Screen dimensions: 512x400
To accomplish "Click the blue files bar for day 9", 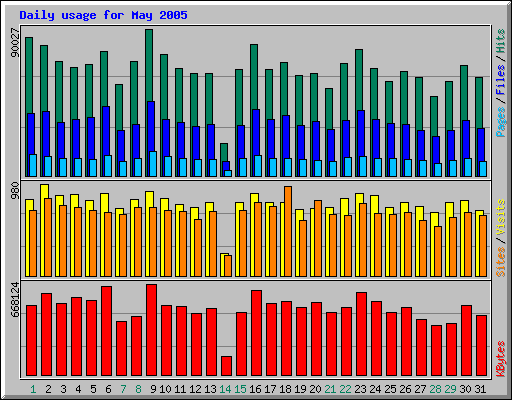I will point(151,127).
